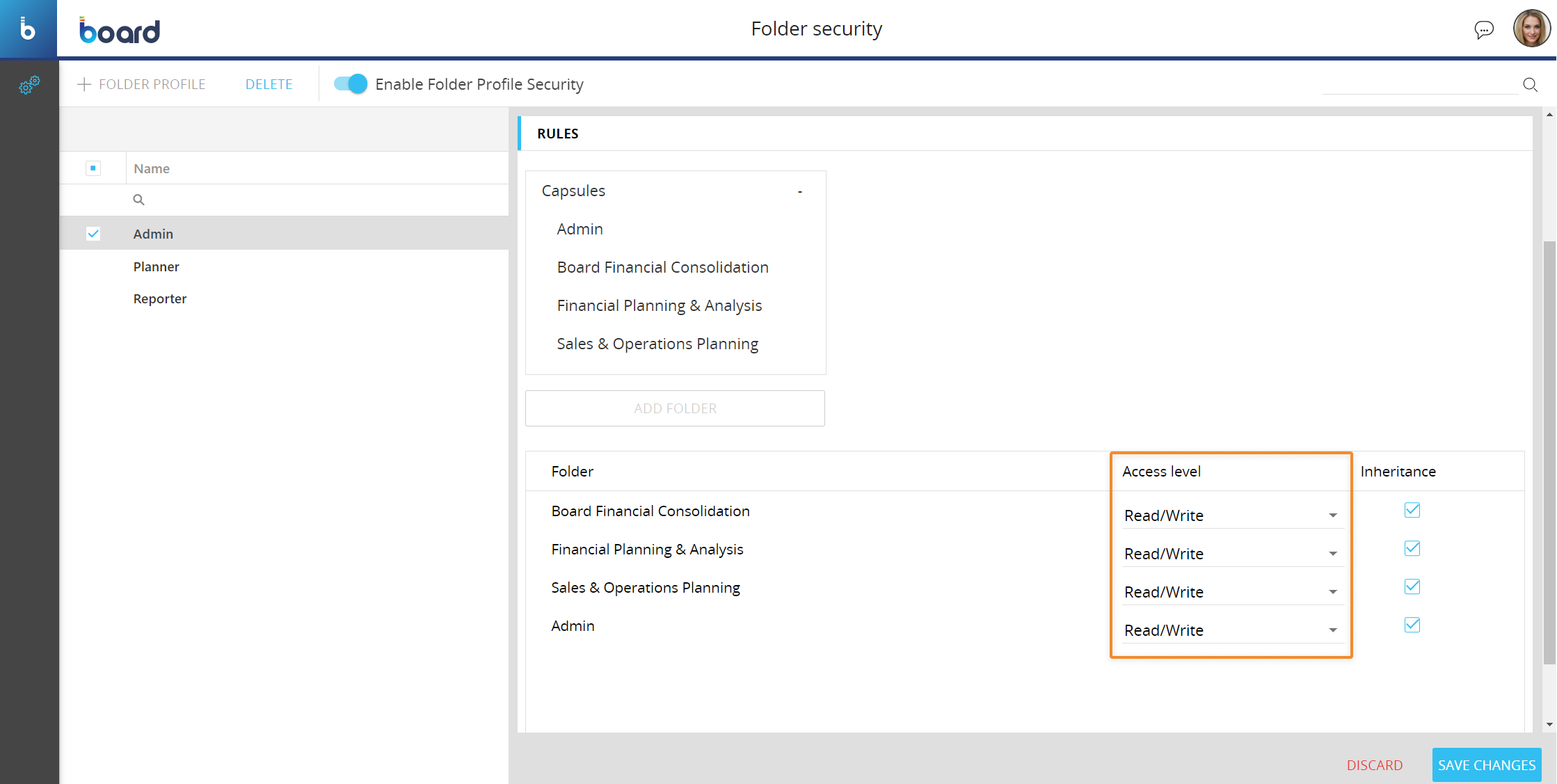Toggle Enable Folder Profile Security switch
Viewport: 1557px width, 784px height.
tap(351, 84)
